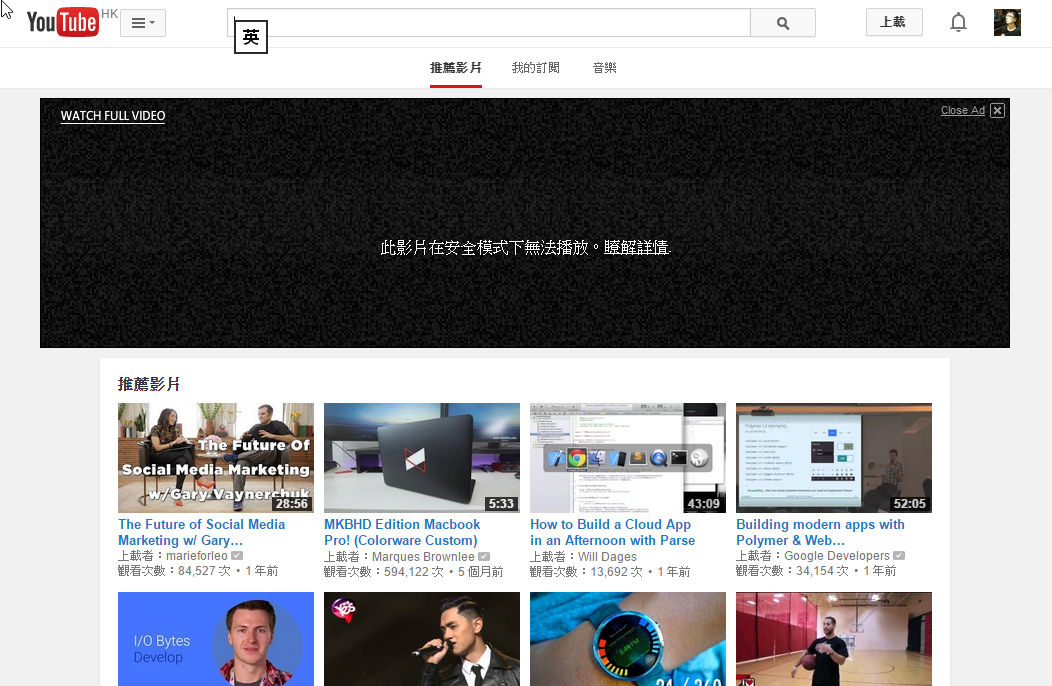The image size is (1052, 686).
Task: Click title How to Build a Cloud App
Action: (613, 532)
